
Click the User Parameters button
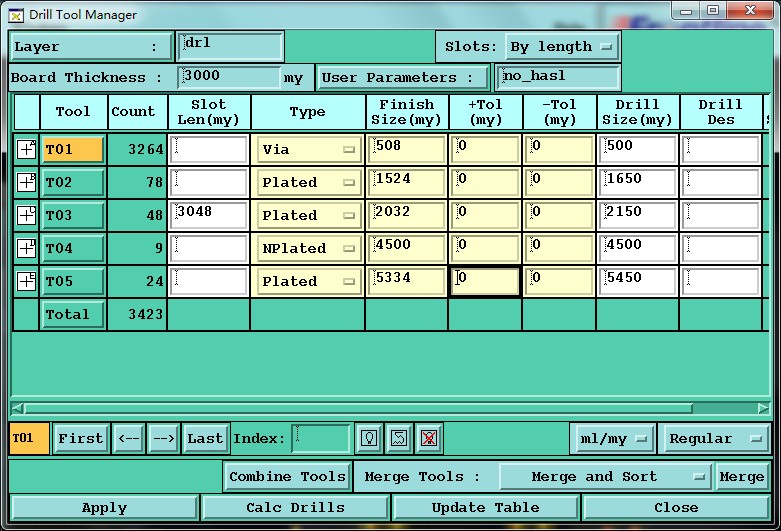(x=402, y=78)
